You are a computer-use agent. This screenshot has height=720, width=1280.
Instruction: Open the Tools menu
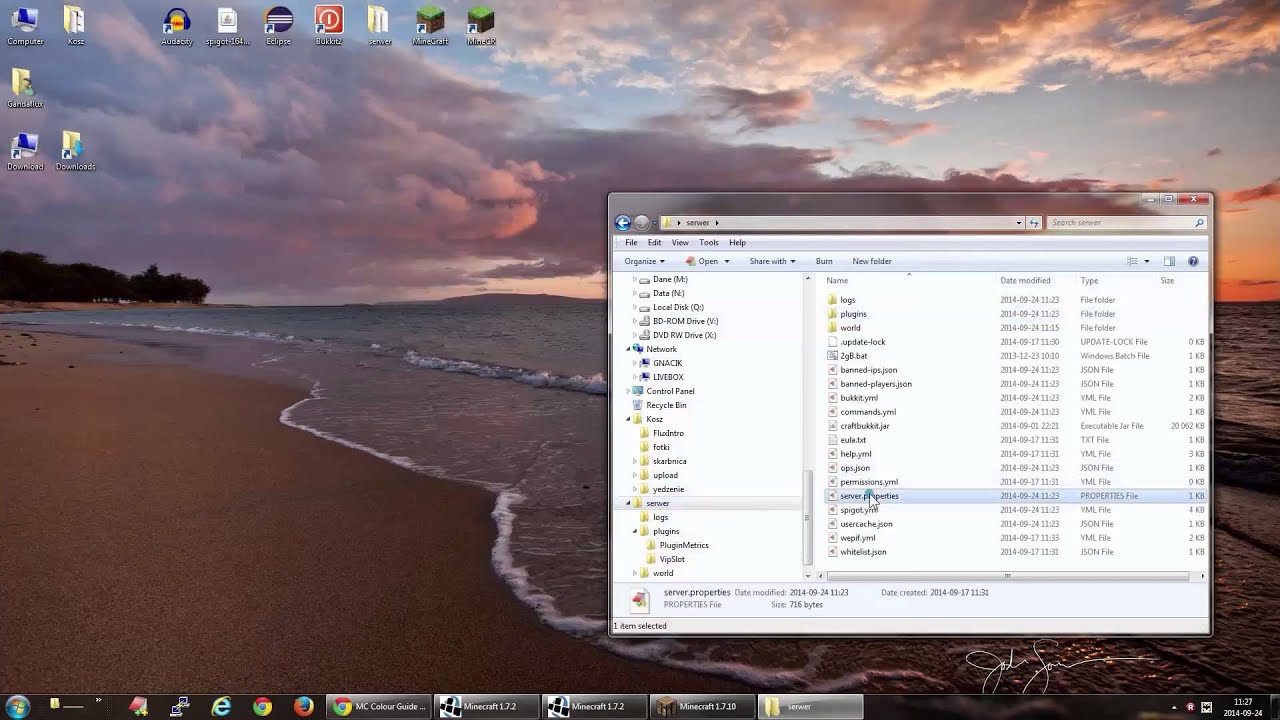point(708,242)
